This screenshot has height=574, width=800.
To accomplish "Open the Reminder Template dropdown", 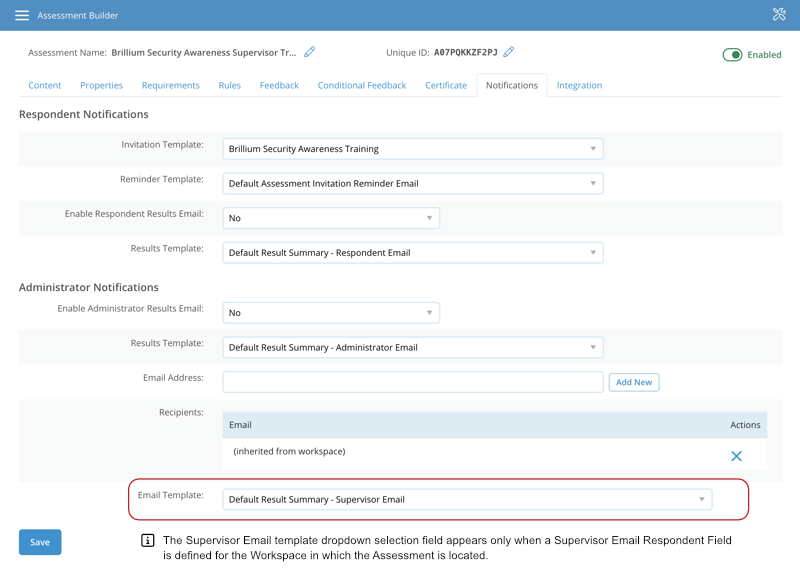I will pyautogui.click(x=413, y=184).
